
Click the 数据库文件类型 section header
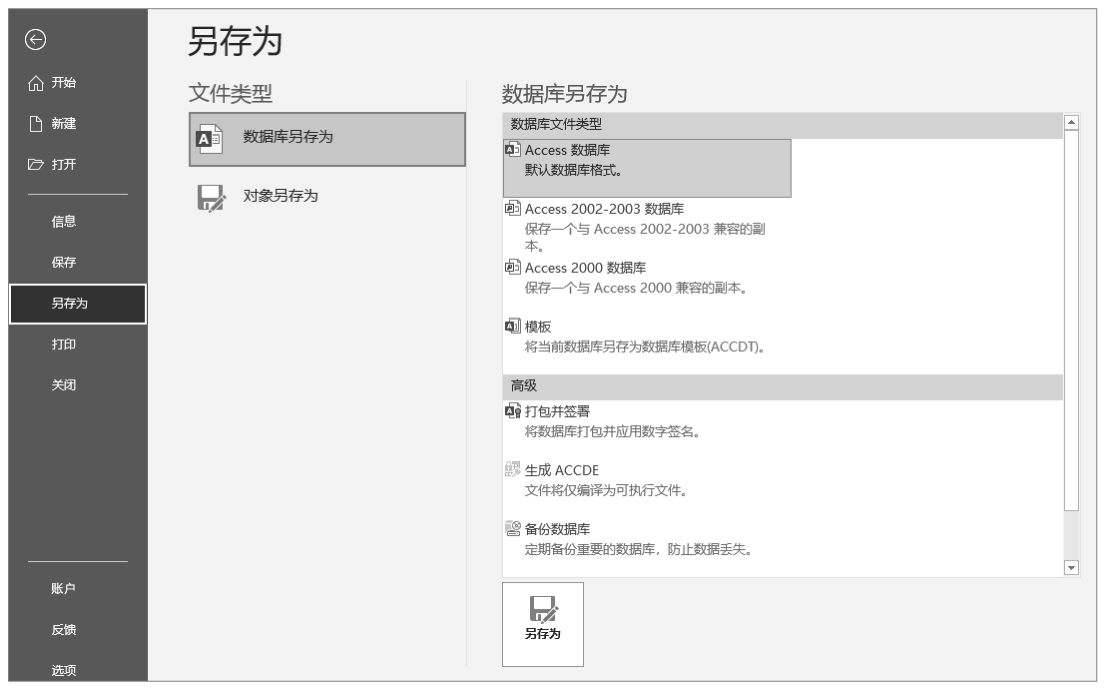[x=783, y=125]
